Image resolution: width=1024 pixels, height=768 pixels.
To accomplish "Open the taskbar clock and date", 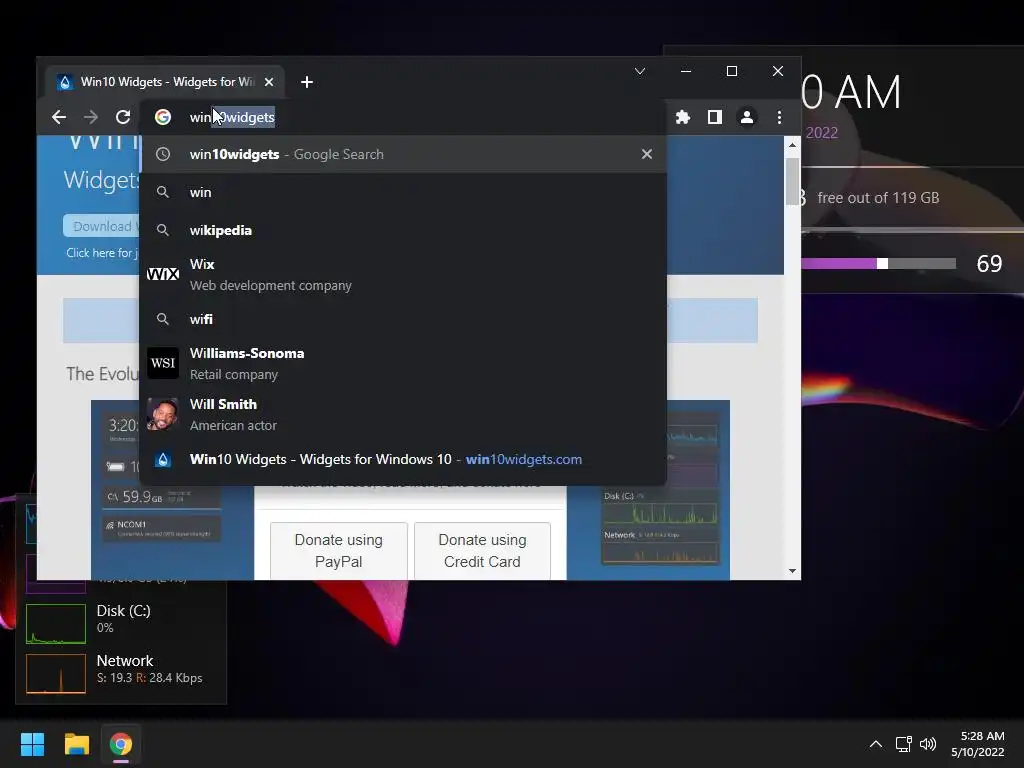I will [978, 744].
